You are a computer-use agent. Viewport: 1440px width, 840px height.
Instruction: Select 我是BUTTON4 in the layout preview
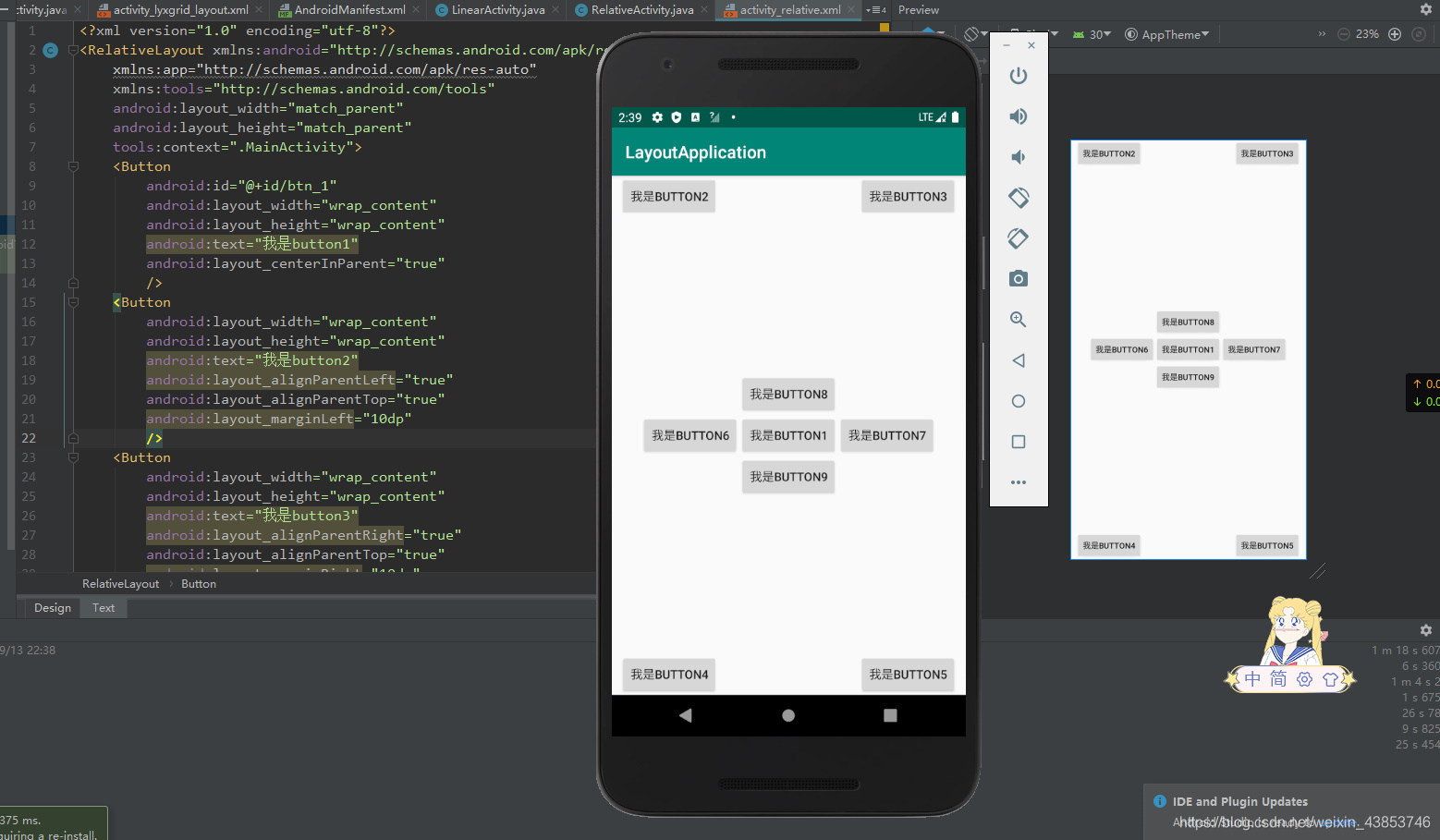[1109, 545]
